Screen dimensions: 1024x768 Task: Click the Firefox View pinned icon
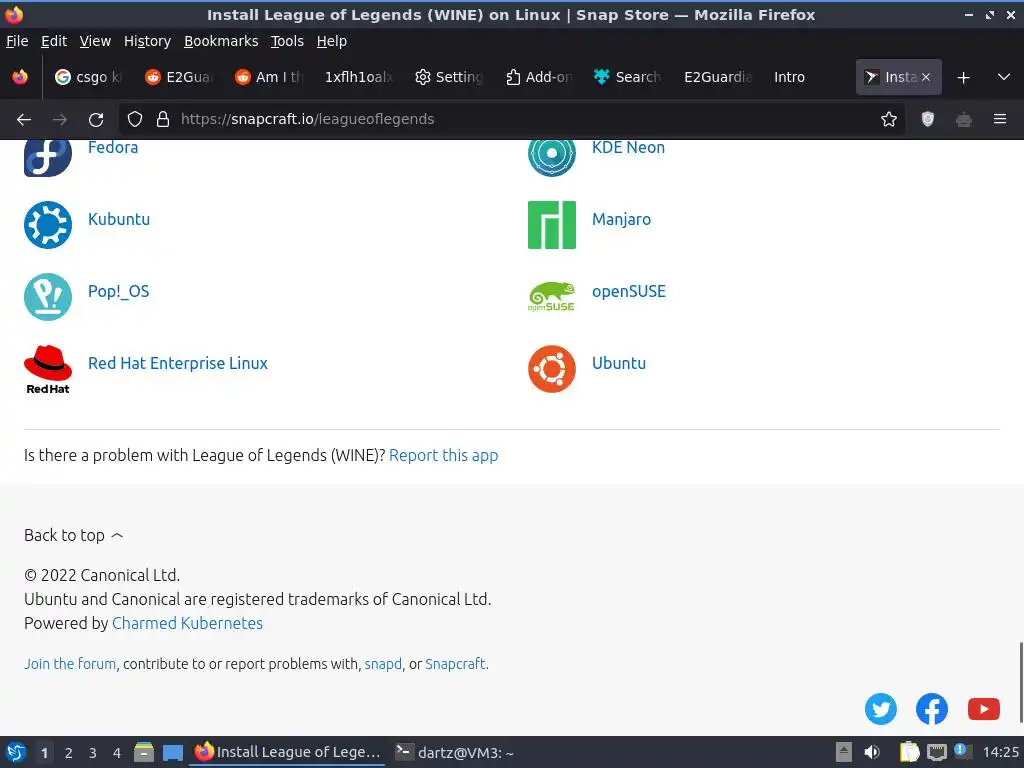[x=20, y=77]
